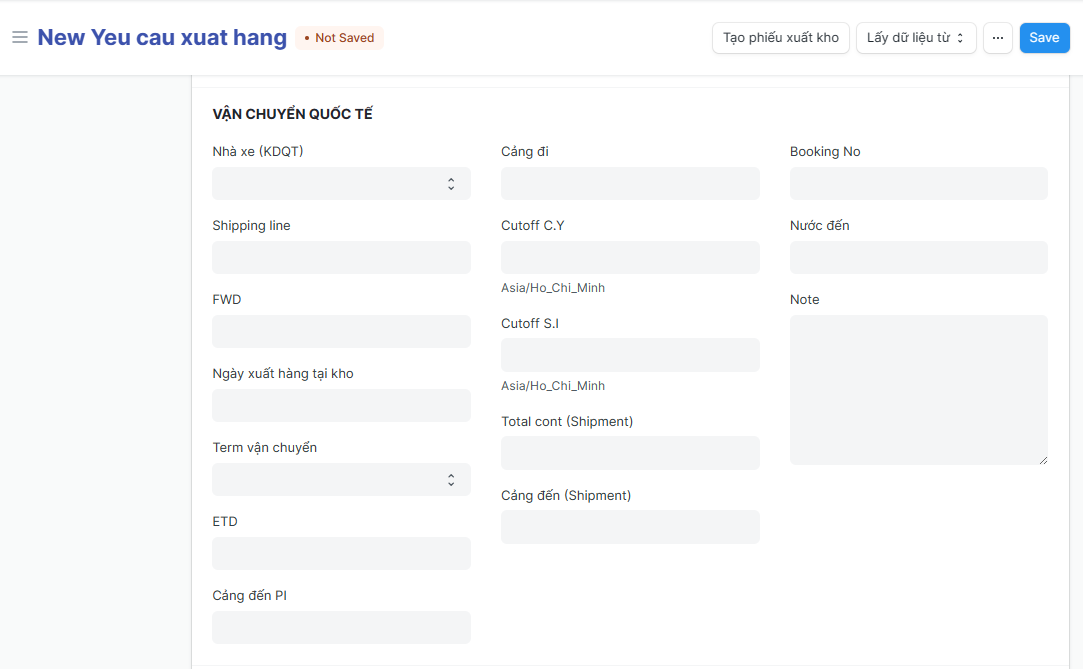Expand the Nhà xe (KDQT) select box

pyautogui.click(x=341, y=184)
